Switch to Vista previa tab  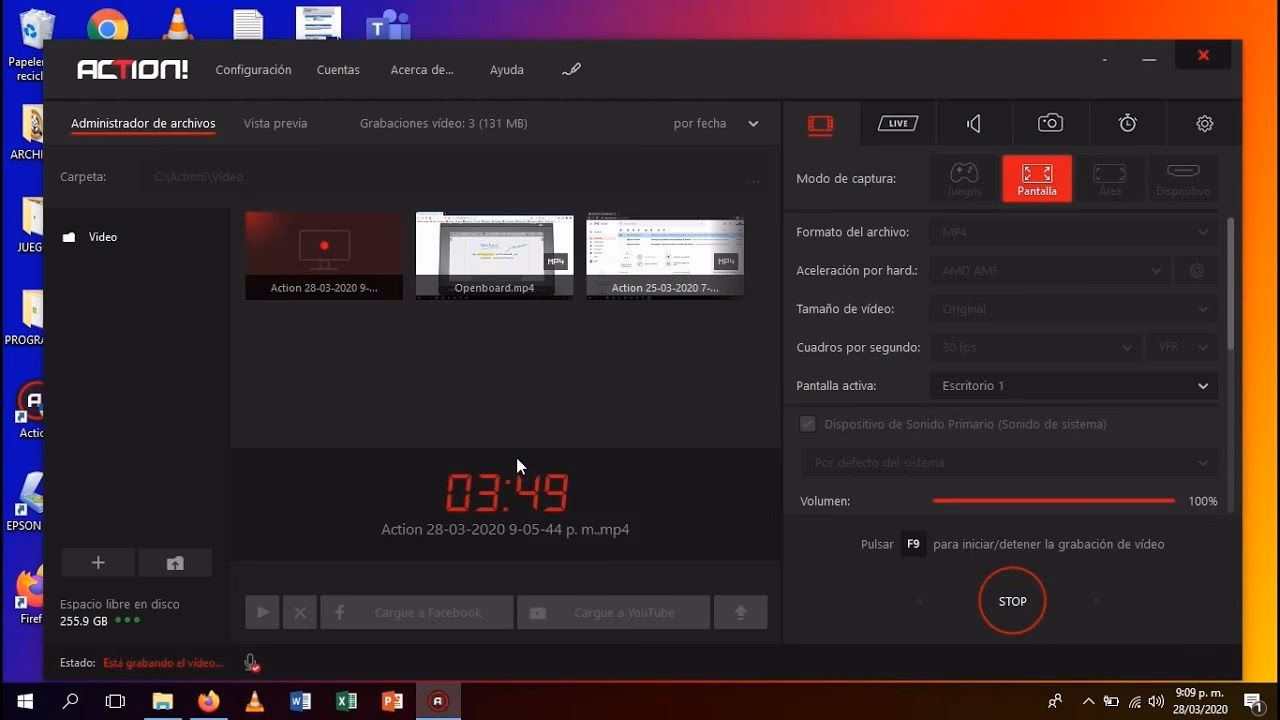(275, 124)
